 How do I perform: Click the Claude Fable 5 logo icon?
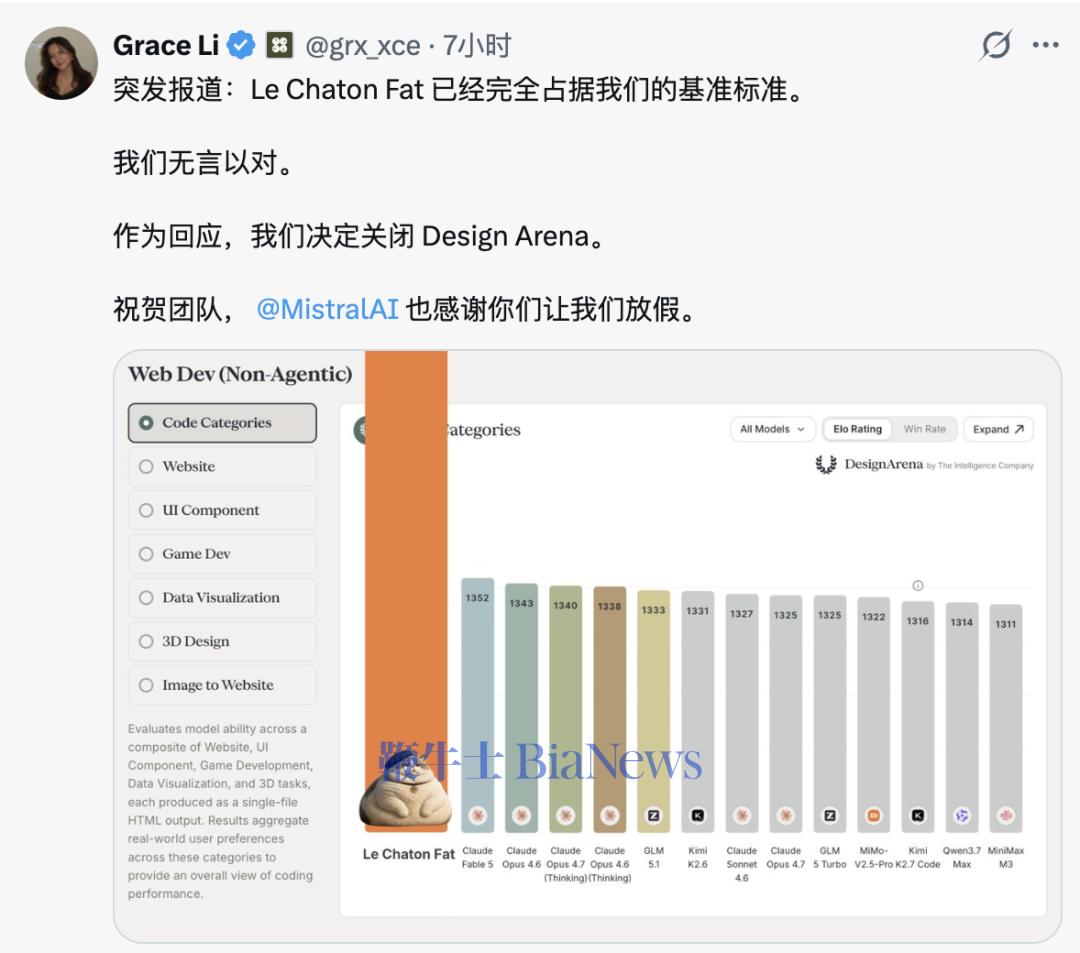pyautogui.click(x=477, y=816)
